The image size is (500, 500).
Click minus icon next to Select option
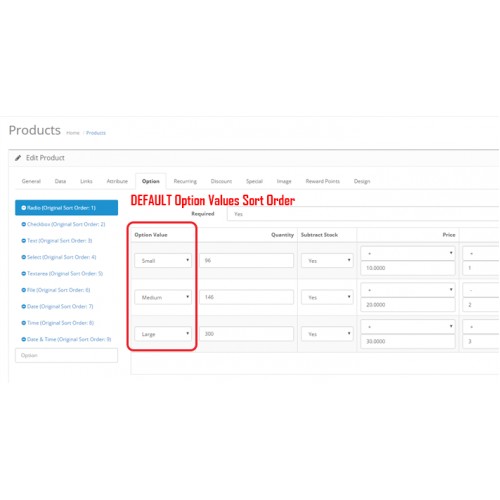point(24,257)
